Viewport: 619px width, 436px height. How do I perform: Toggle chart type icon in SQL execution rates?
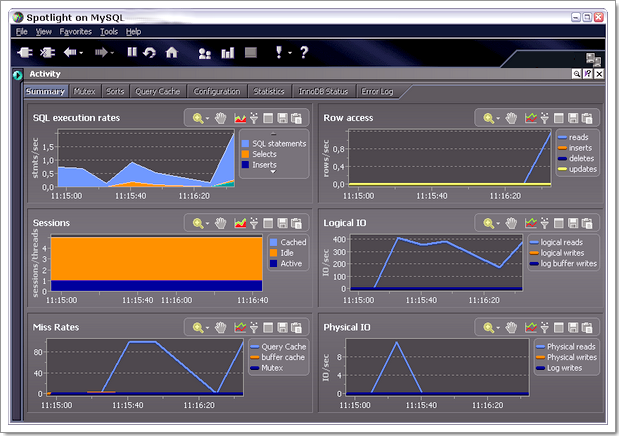point(240,118)
